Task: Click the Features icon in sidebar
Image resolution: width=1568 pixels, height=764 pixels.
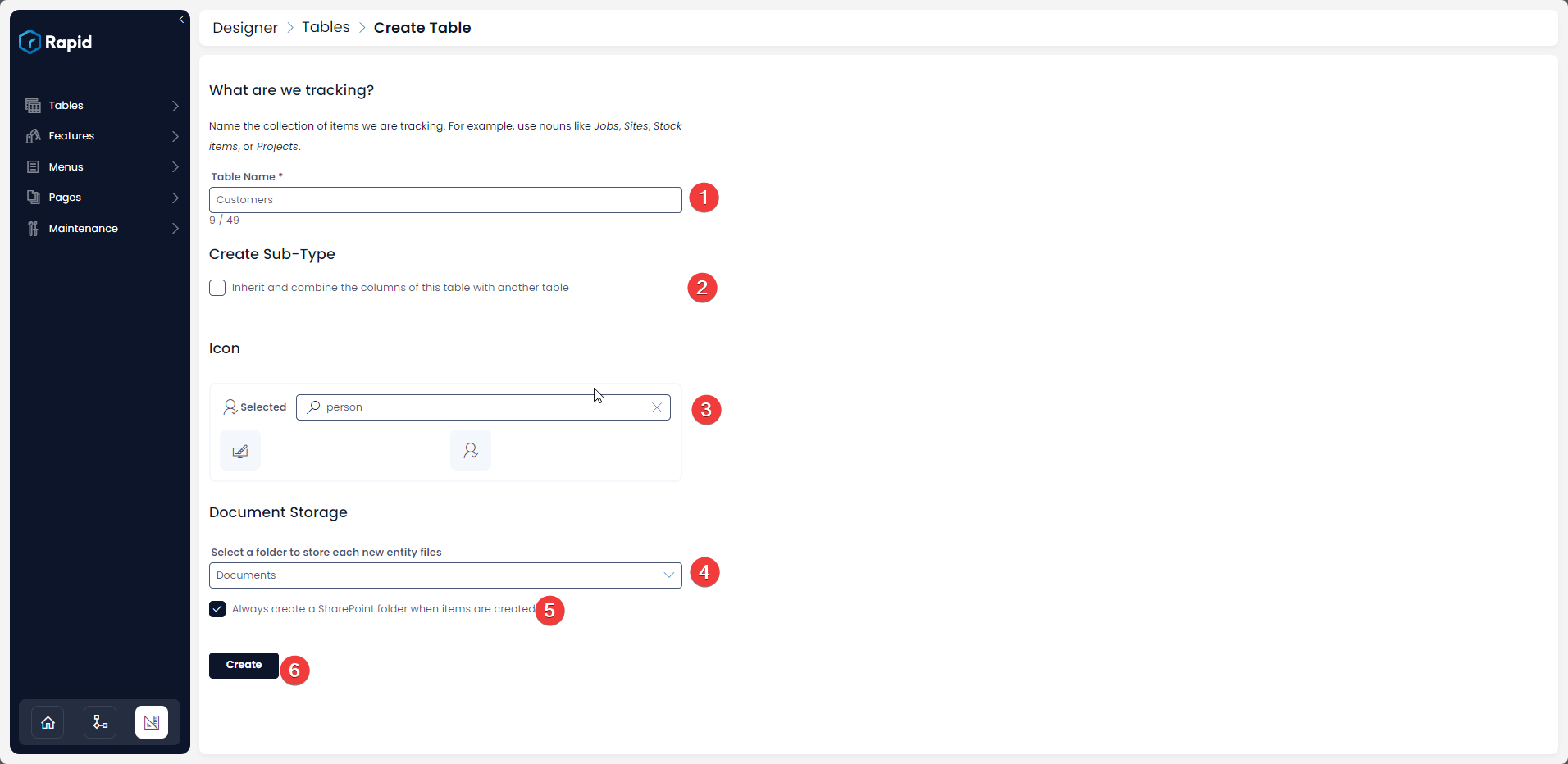Action: tap(33, 136)
